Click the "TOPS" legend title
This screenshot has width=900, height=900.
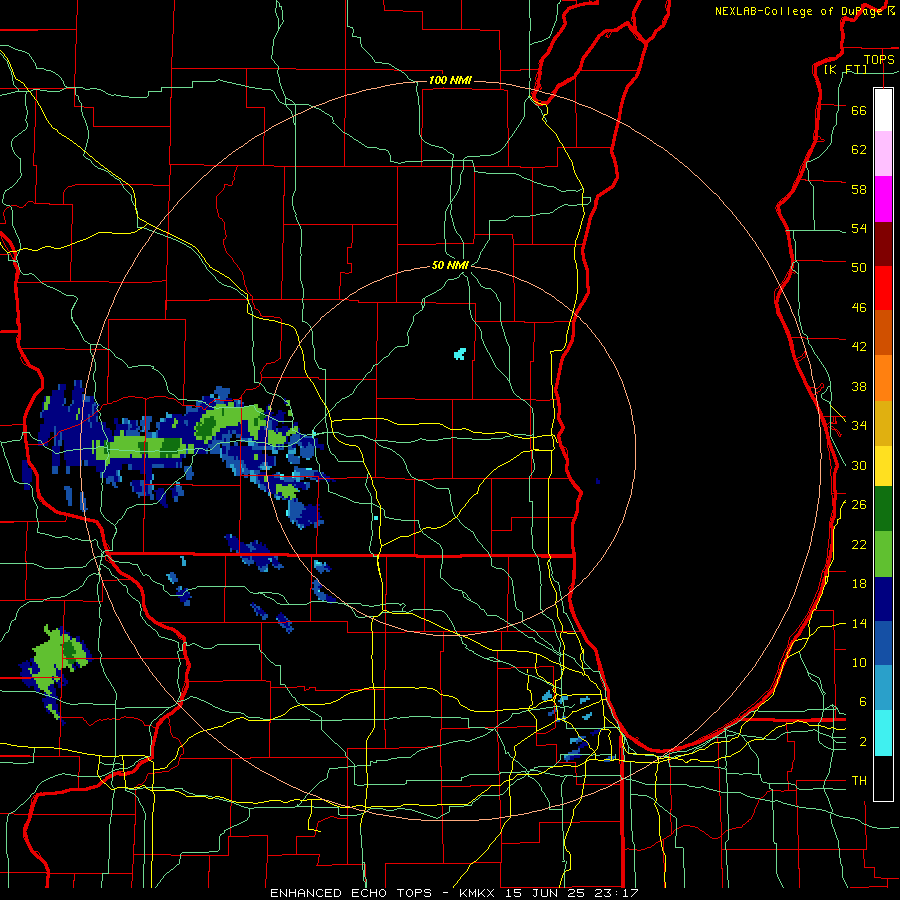[x=879, y=59]
